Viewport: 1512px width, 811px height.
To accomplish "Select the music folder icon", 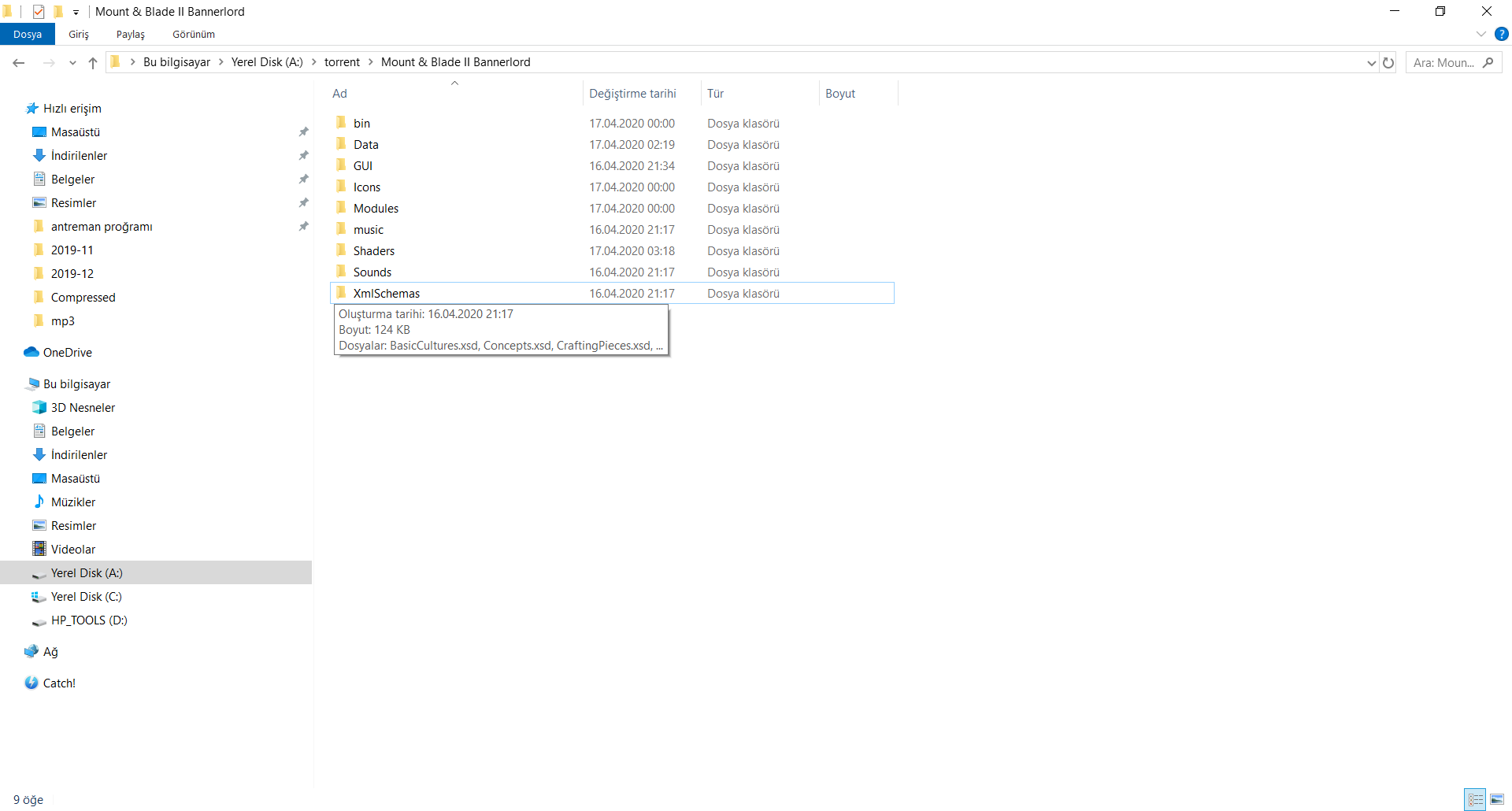I will tap(341, 229).
